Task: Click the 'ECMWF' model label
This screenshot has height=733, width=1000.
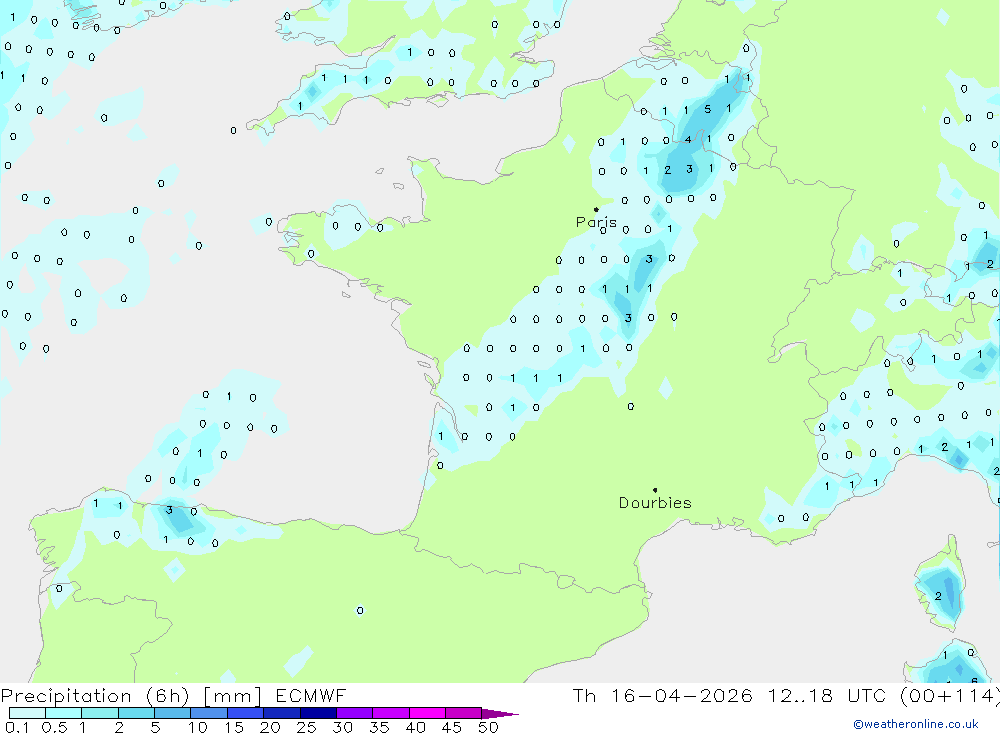Action: coord(311,695)
